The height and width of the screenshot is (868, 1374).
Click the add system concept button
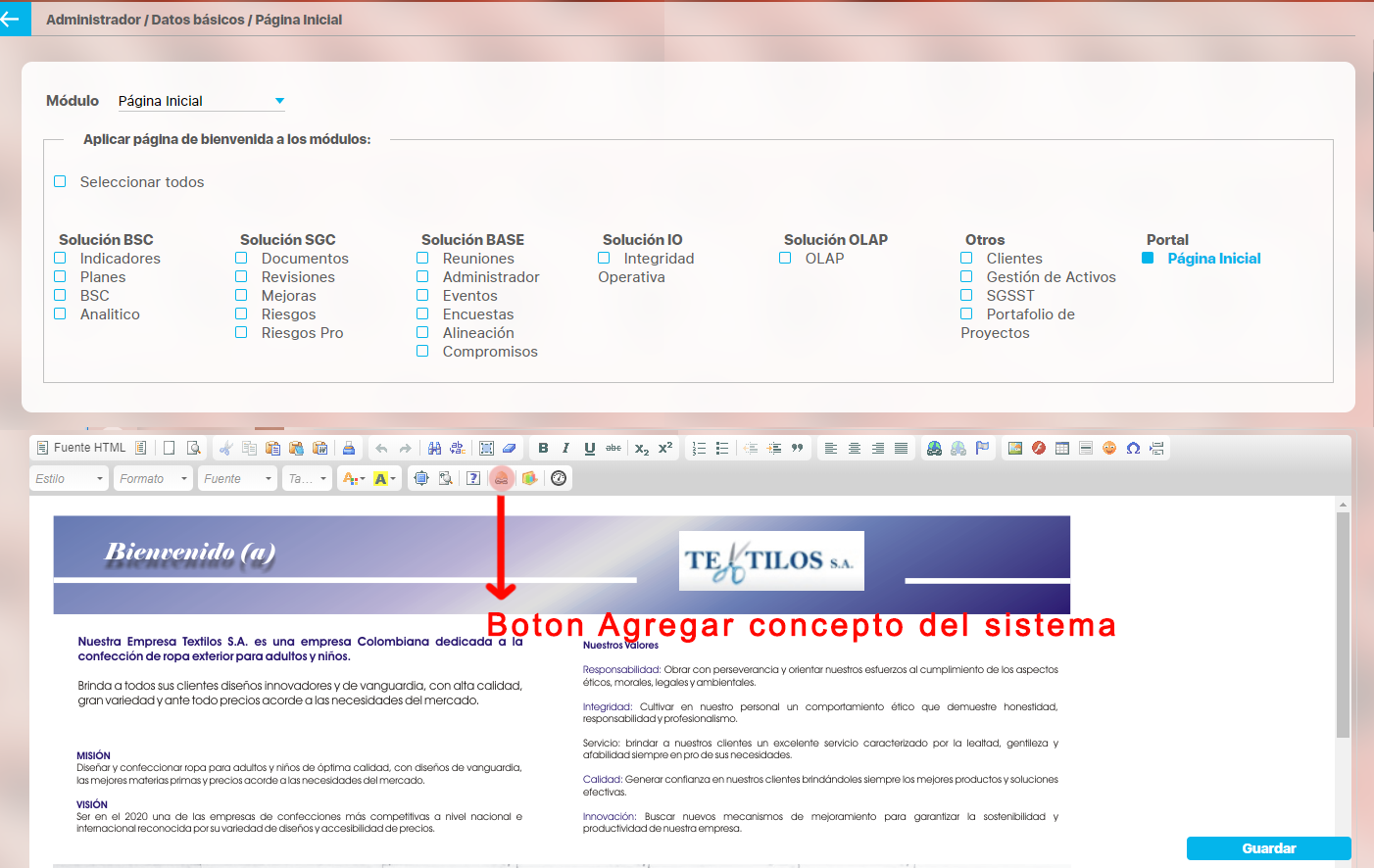(501, 478)
